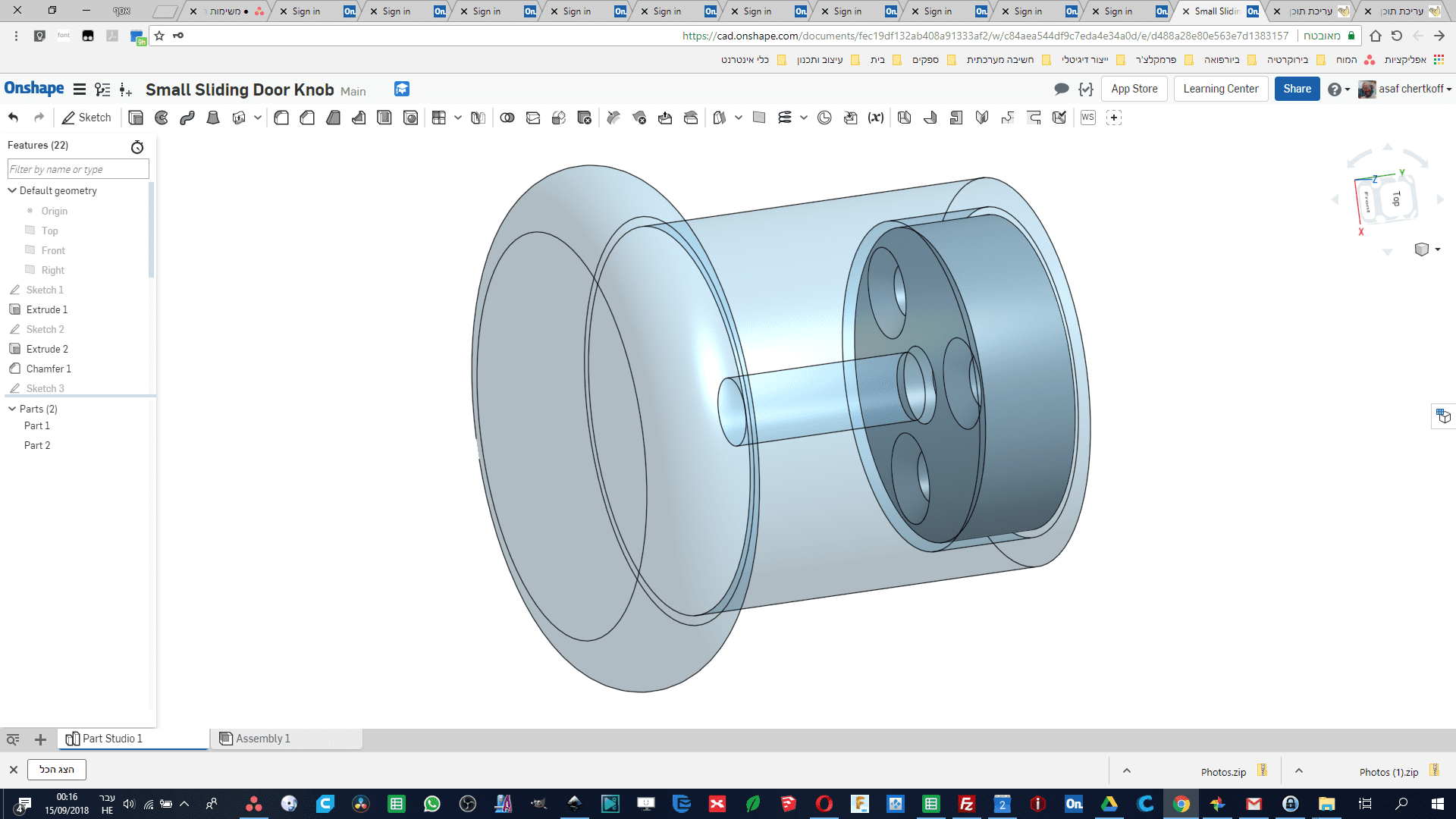The image size is (1456, 819).
Task: Select the Sweep tool
Action: pos(187,118)
